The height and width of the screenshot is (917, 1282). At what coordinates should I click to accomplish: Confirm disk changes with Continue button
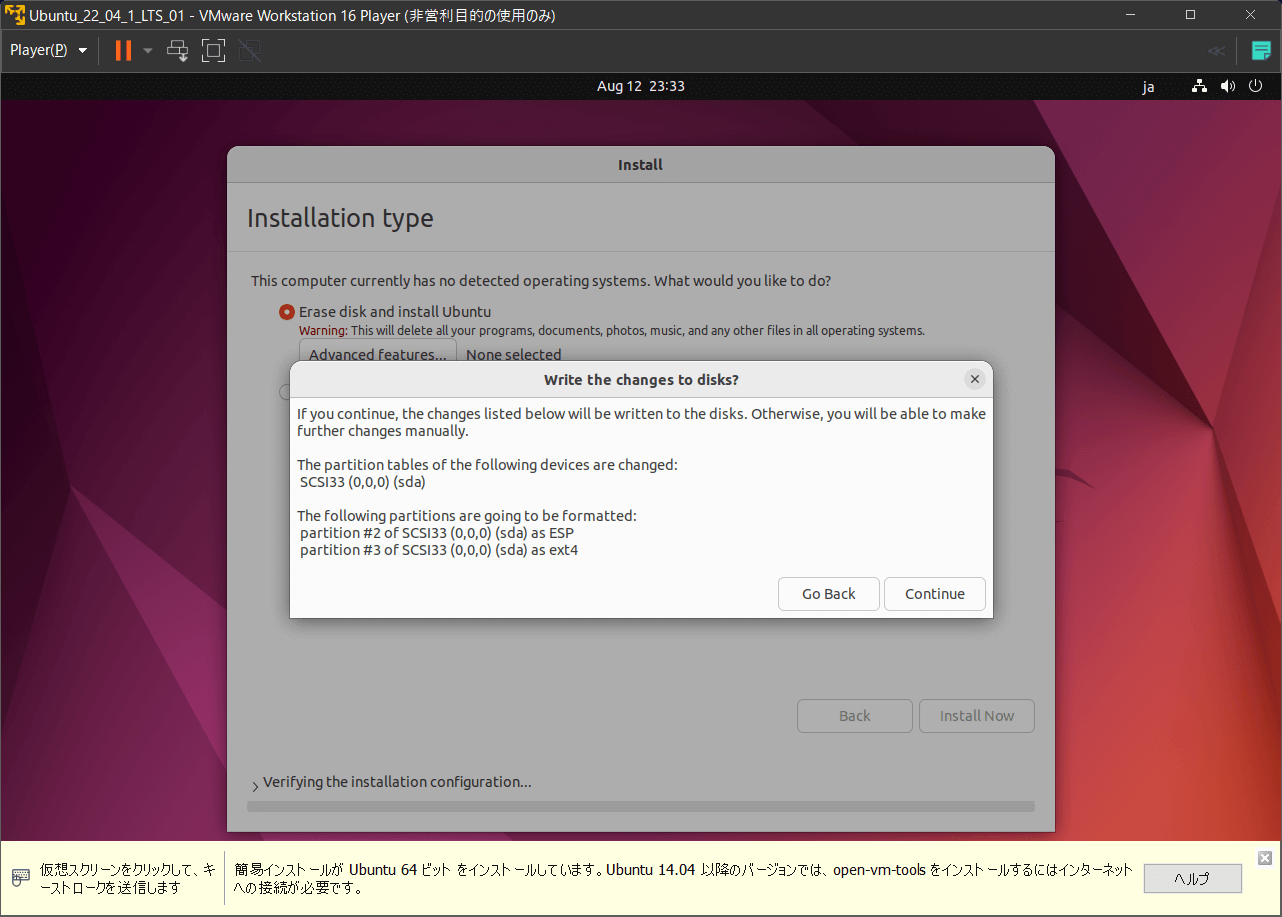tap(935, 594)
